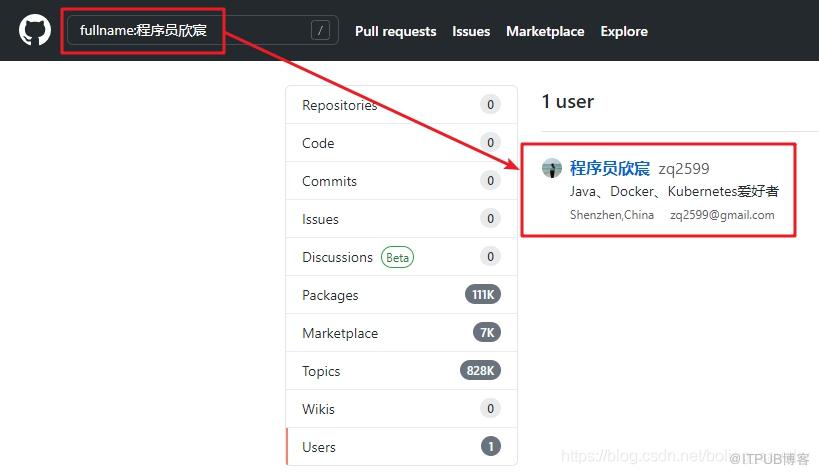Click the '1 user' results heading
819x474 pixels.
coord(568,101)
